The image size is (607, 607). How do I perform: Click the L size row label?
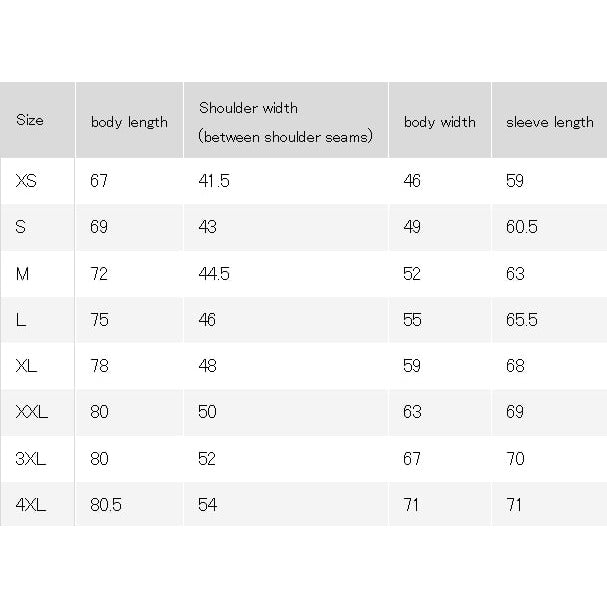(x=21, y=320)
